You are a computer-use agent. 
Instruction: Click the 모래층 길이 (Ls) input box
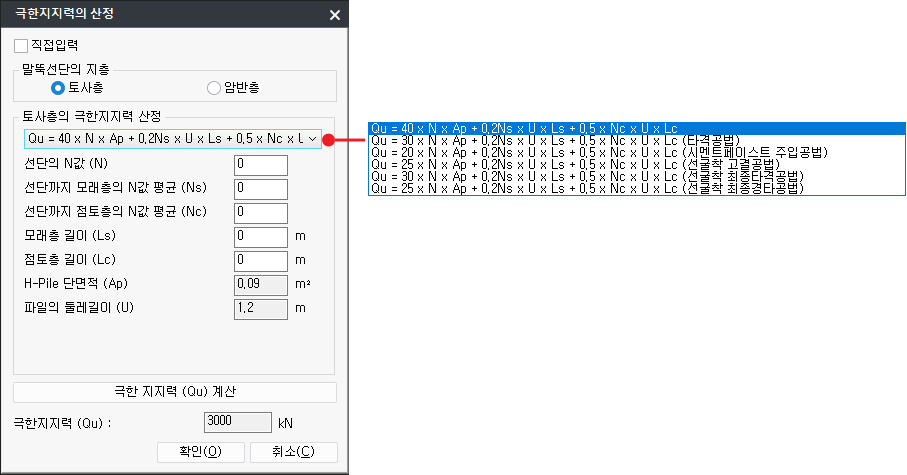(x=261, y=237)
